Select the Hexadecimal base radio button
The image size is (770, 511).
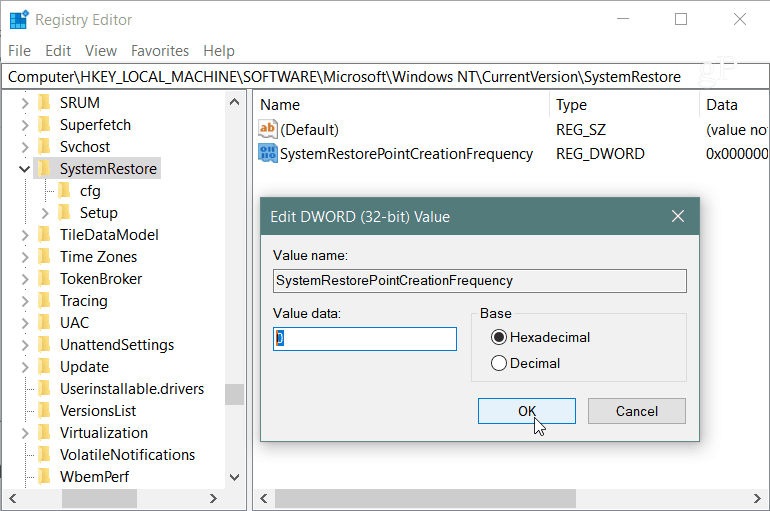pyautogui.click(x=498, y=337)
